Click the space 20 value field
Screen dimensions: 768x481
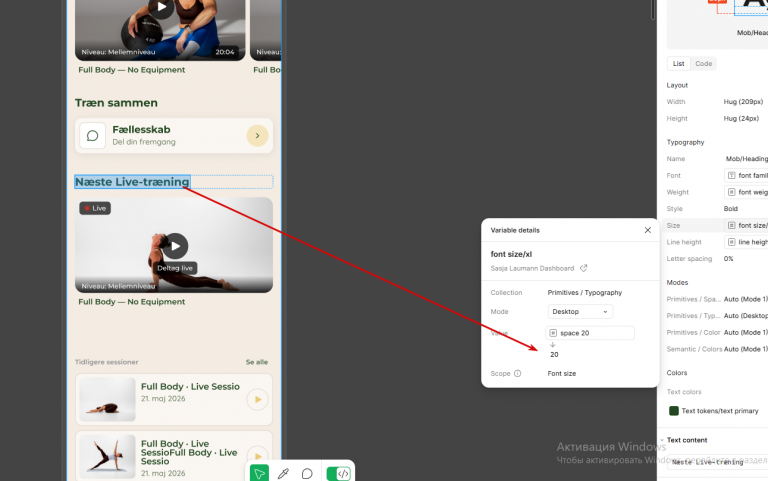[x=590, y=333]
